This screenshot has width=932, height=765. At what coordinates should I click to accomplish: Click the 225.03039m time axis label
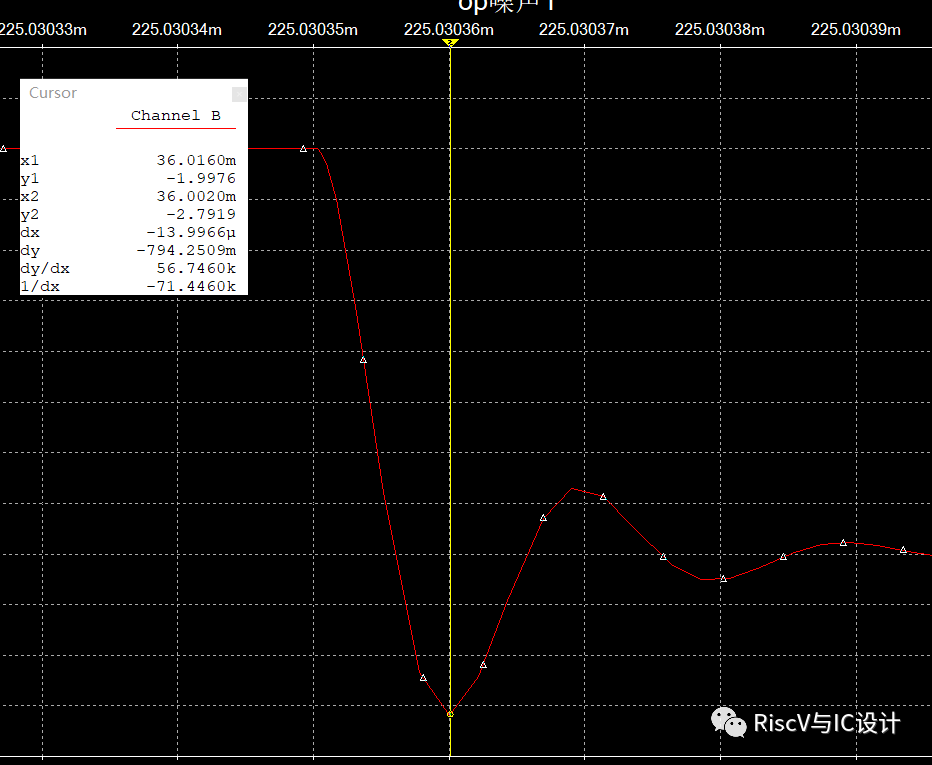pos(855,29)
